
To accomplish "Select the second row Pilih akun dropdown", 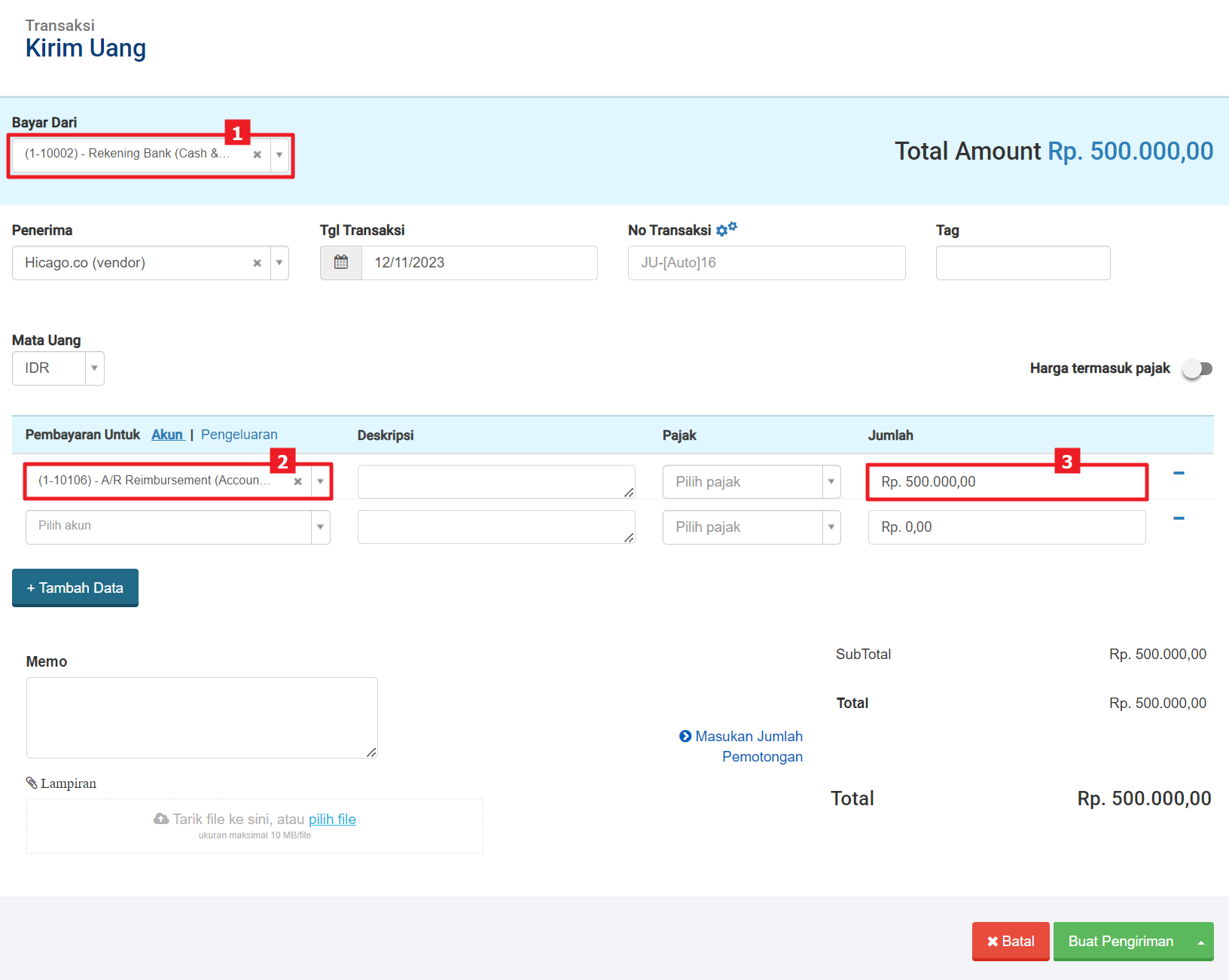I will pyautogui.click(x=178, y=527).
